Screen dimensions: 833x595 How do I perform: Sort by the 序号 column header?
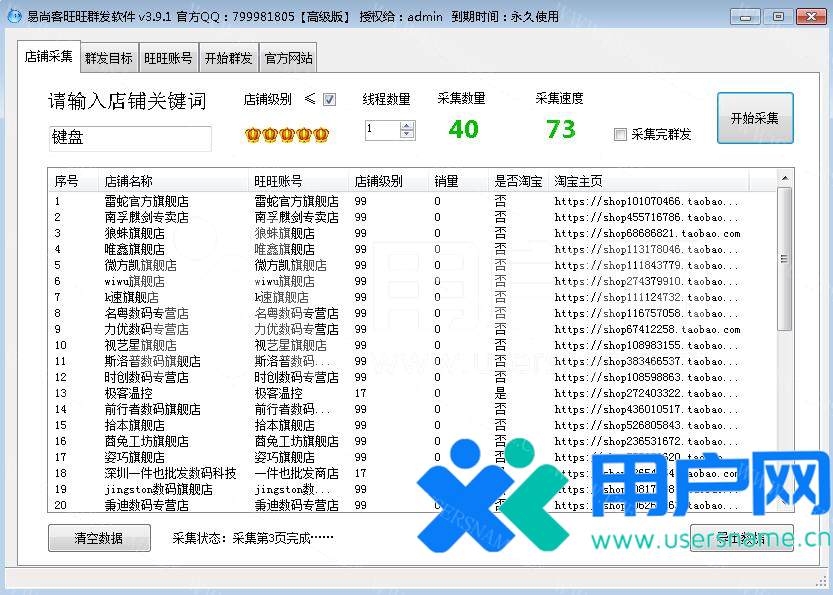tap(73, 181)
